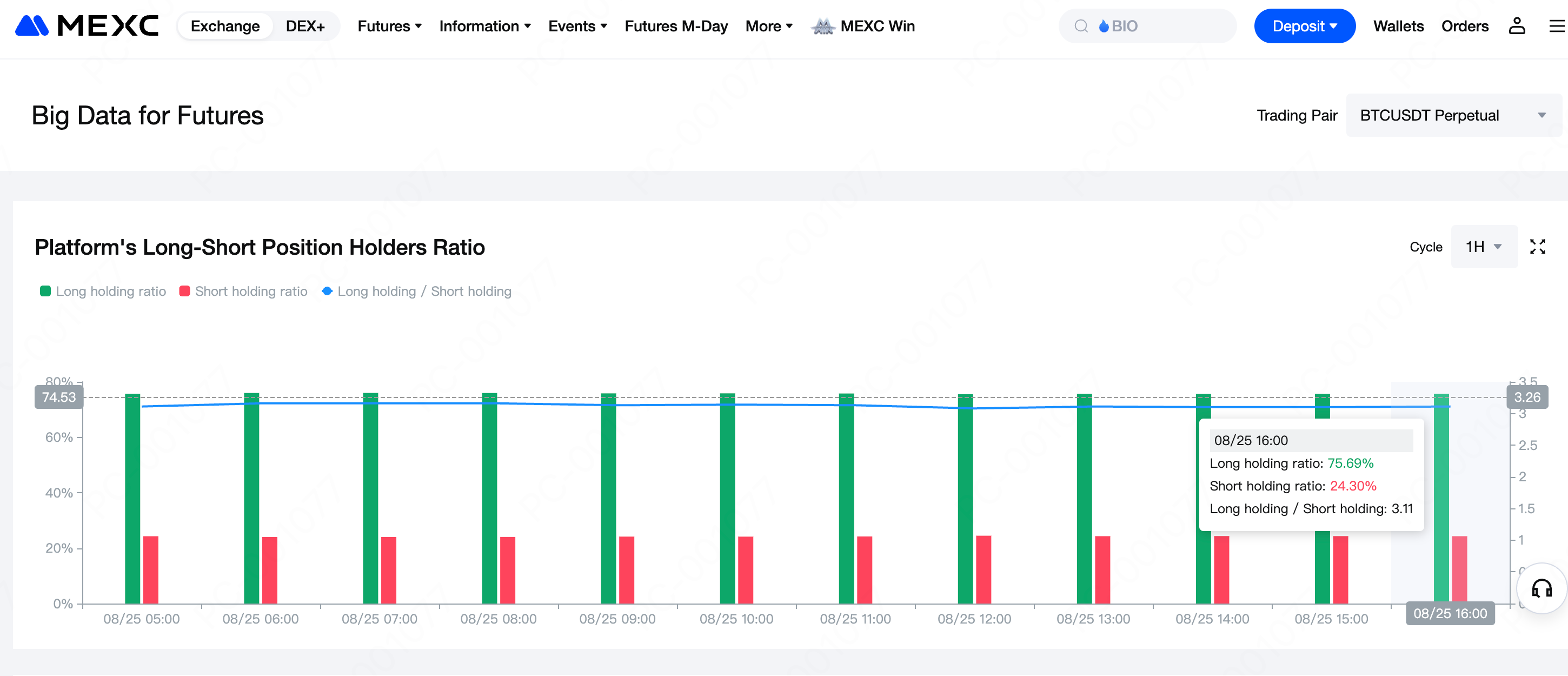Click the green 08/25 10:00 long bar

pyautogui.click(x=727, y=499)
